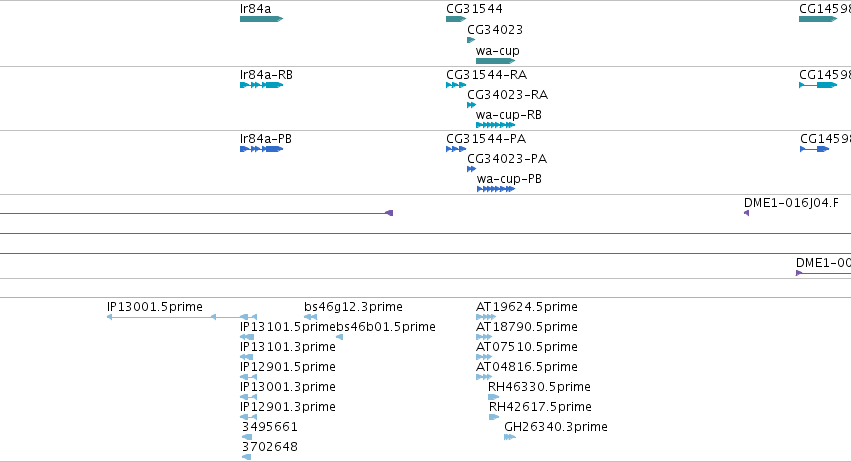This screenshot has height=462, width=851.
Task: Click the AT19624.5prime EST label
Action: (526, 307)
